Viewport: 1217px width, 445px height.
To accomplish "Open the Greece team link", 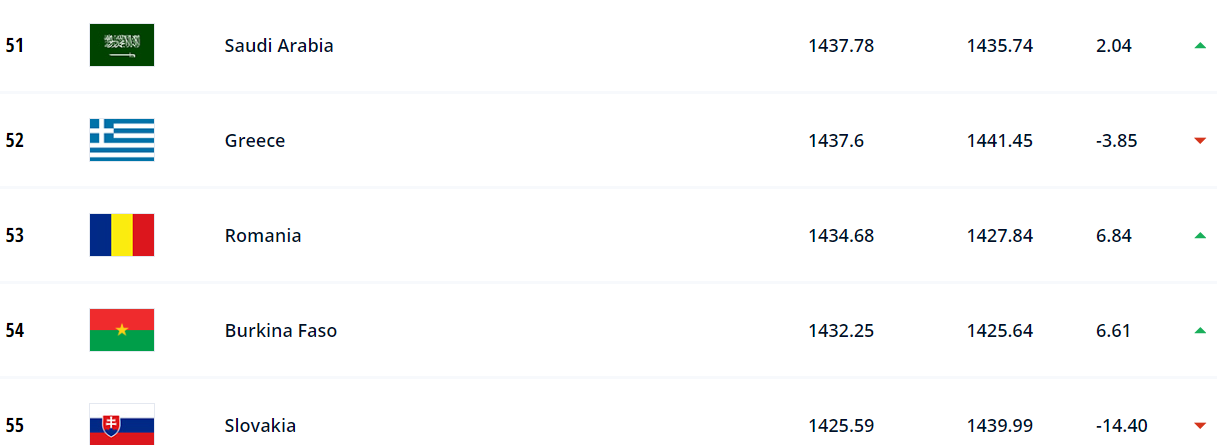I will [255, 140].
